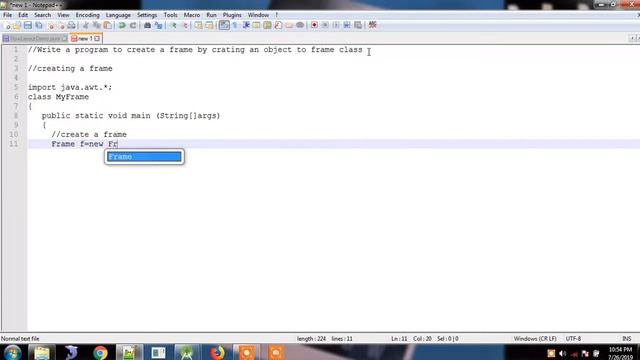Screen dimensions: 640x360
Task: Open File Explorer from taskbar
Action: [x=42, y=352]
